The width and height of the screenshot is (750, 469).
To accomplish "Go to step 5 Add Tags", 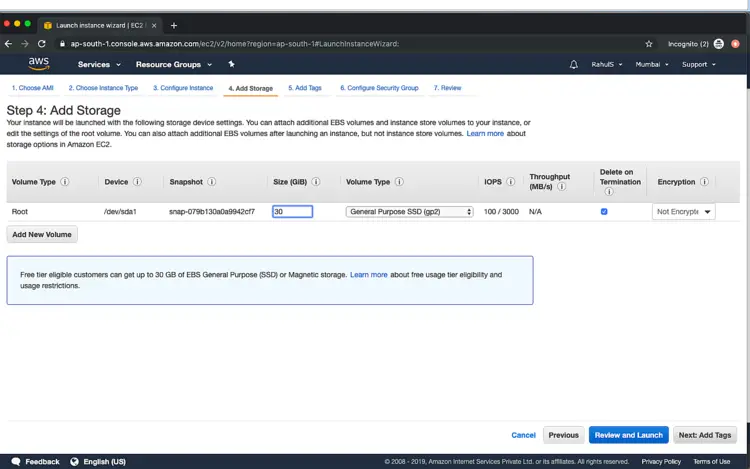I will (305, 88).
